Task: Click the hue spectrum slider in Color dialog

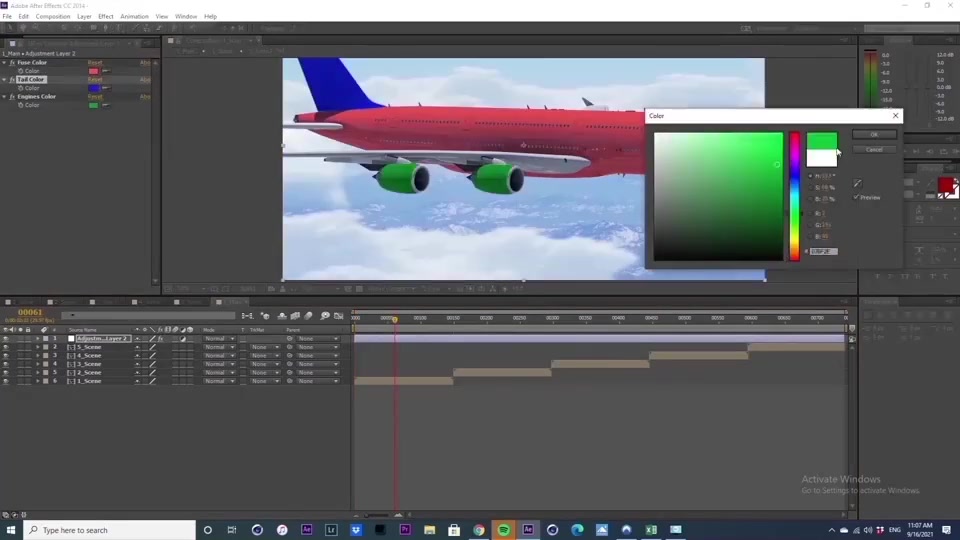Action: pyautogui.click(x=794, y=196)
